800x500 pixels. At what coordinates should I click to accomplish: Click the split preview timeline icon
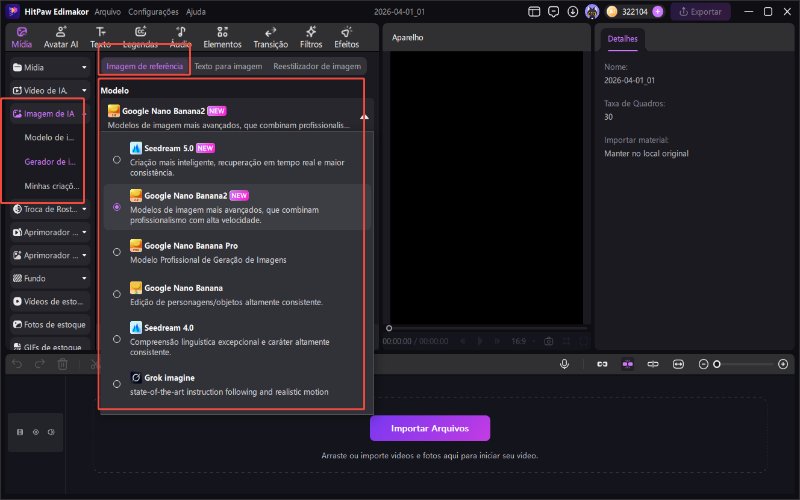tap(653, 364)
